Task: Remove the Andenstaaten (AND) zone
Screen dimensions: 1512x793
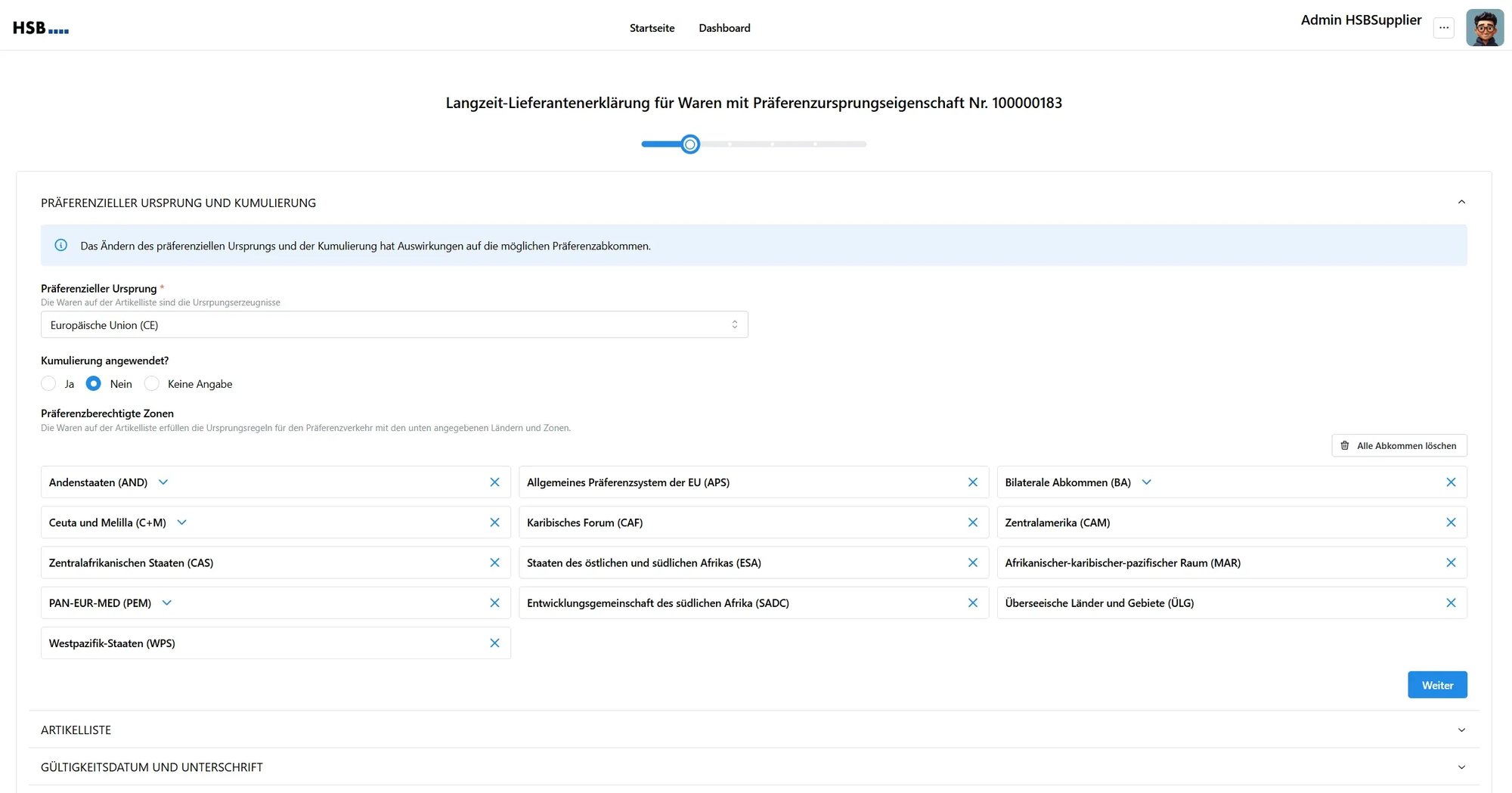Action: tap(495, 482)
